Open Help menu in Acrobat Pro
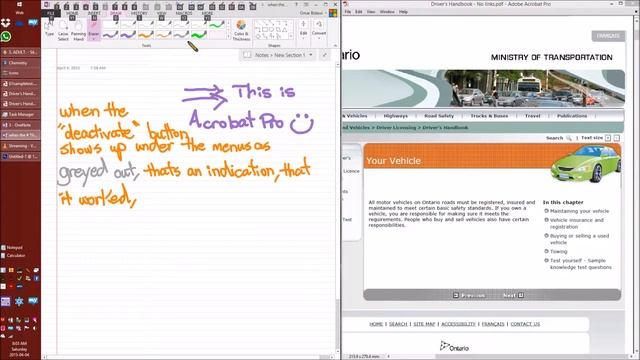The image size is (640, 360). tap(403, 12)
